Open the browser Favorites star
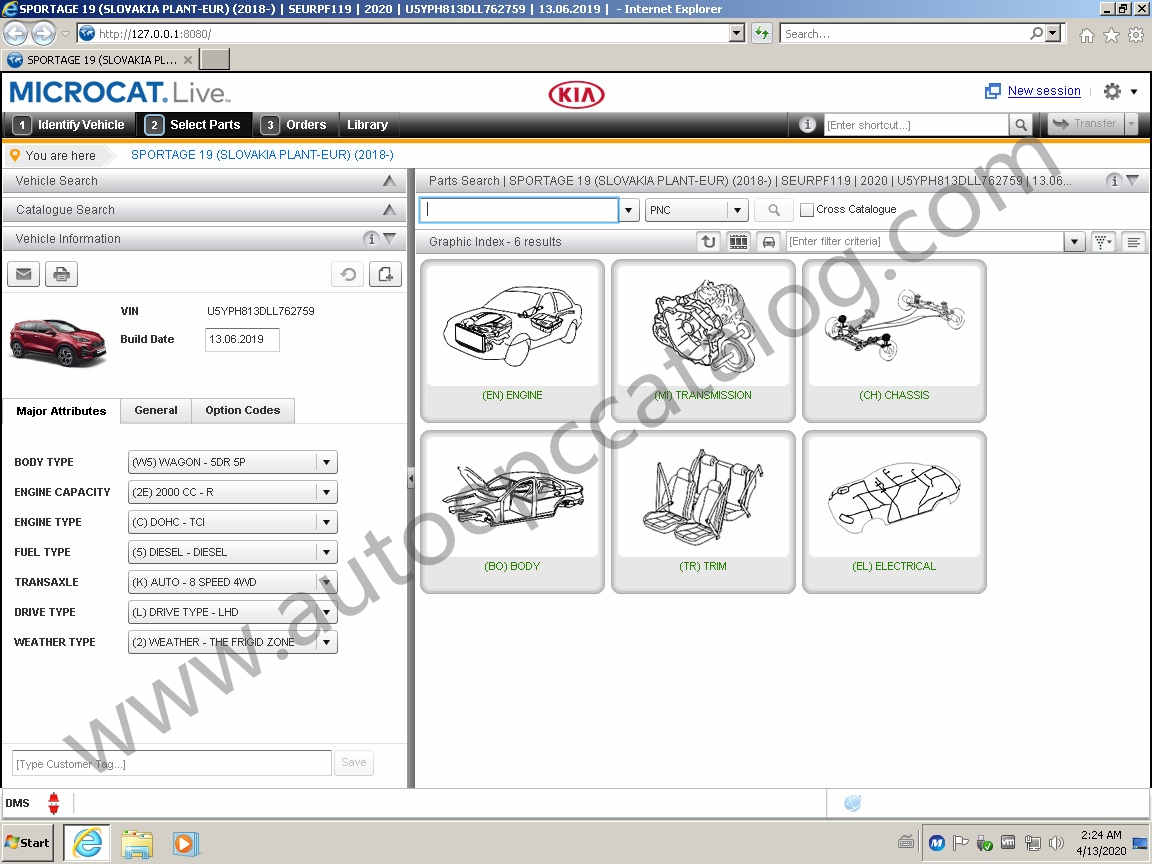This screenshot has height=864, width=1152. 1112,35
